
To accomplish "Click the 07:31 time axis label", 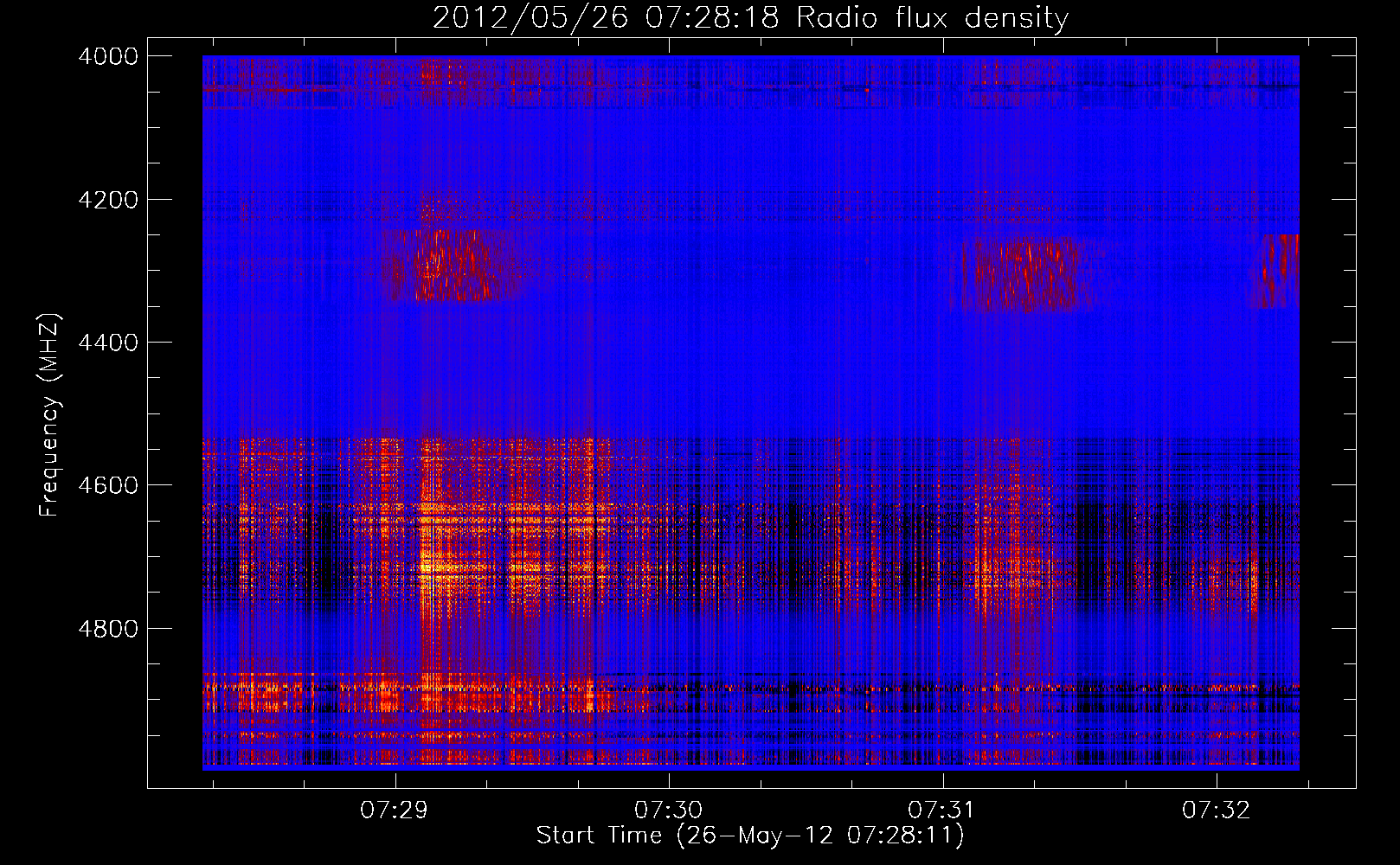I will [942, 811].
